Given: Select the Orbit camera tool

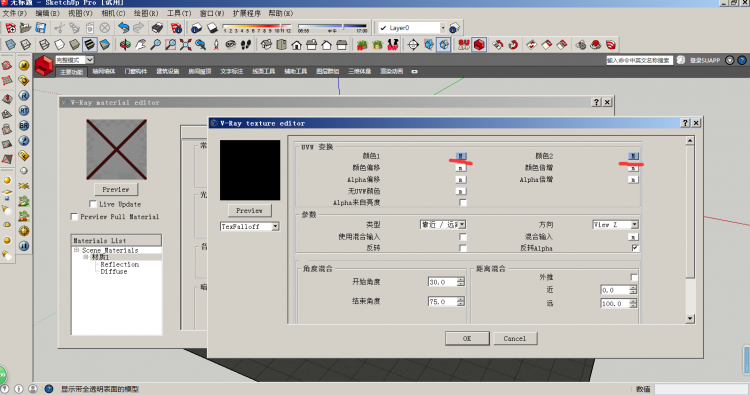Looking at the screenshot, I should 125,45.
